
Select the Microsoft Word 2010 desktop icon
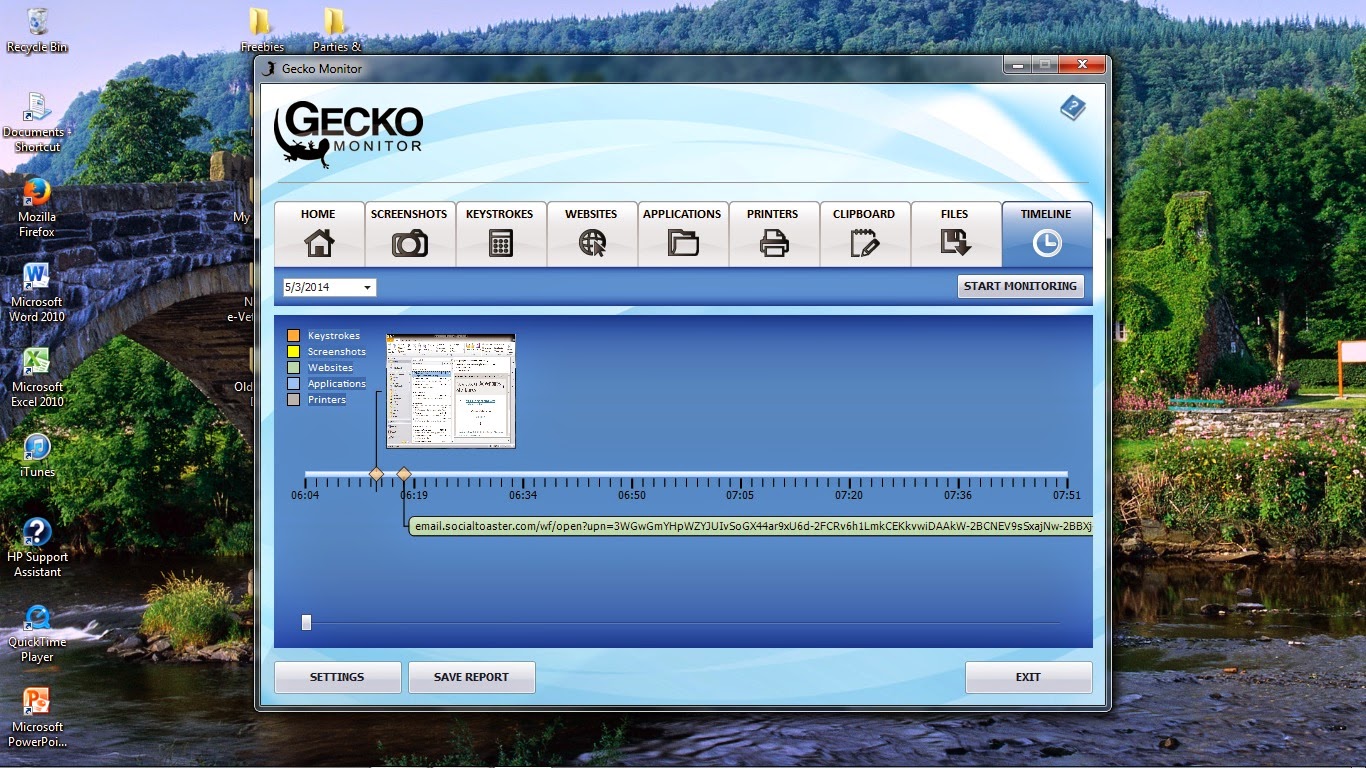(37, 293)
